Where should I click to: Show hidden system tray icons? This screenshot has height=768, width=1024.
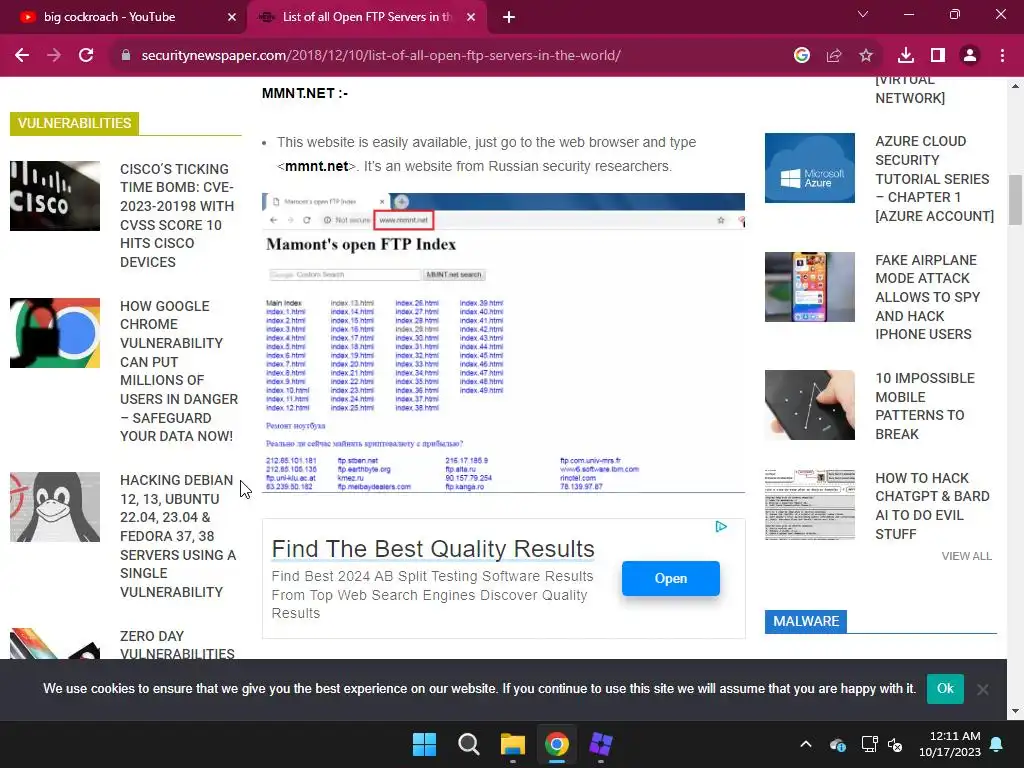(806, 744)
